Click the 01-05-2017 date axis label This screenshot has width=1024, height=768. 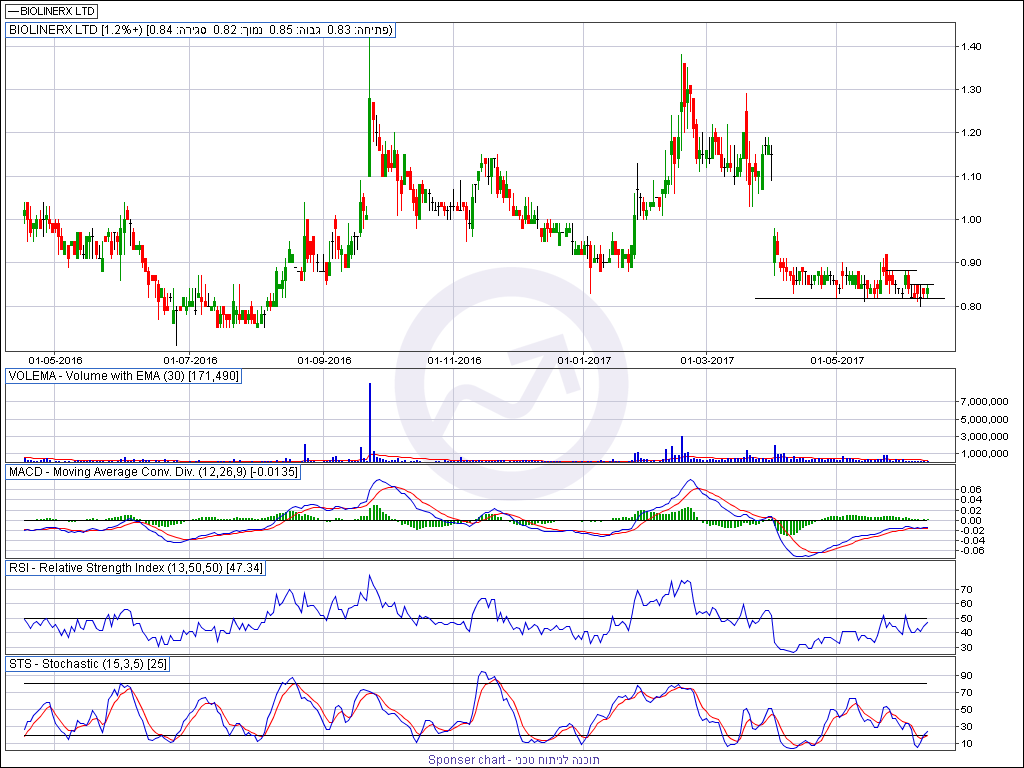837,360
